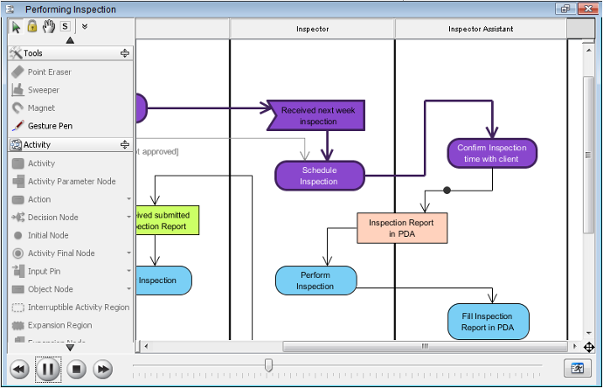Click the move handle beside Activity header
The height and width of the screenshot is (388, 603).
point(125,145)
